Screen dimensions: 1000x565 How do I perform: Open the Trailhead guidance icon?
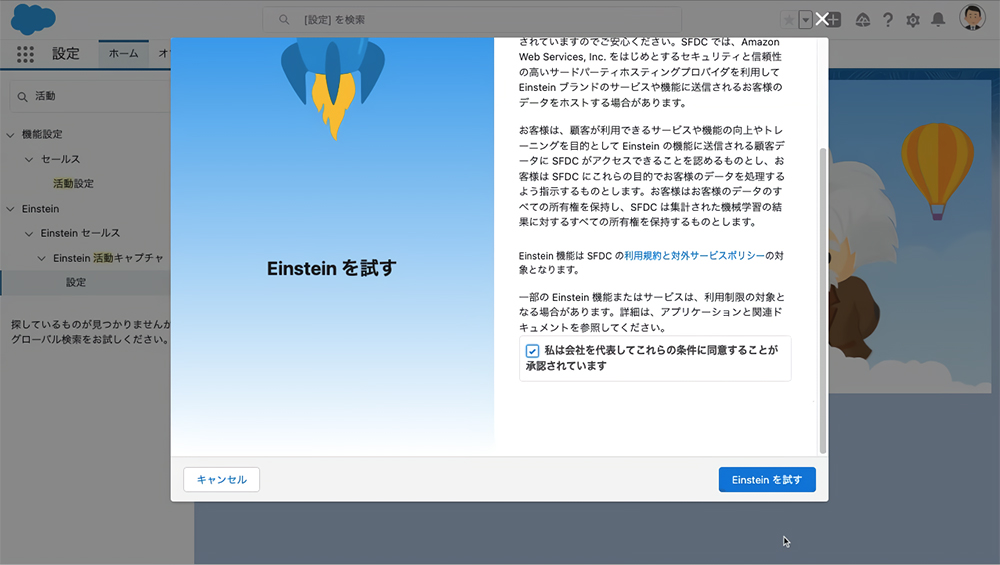tap(862, 20)
